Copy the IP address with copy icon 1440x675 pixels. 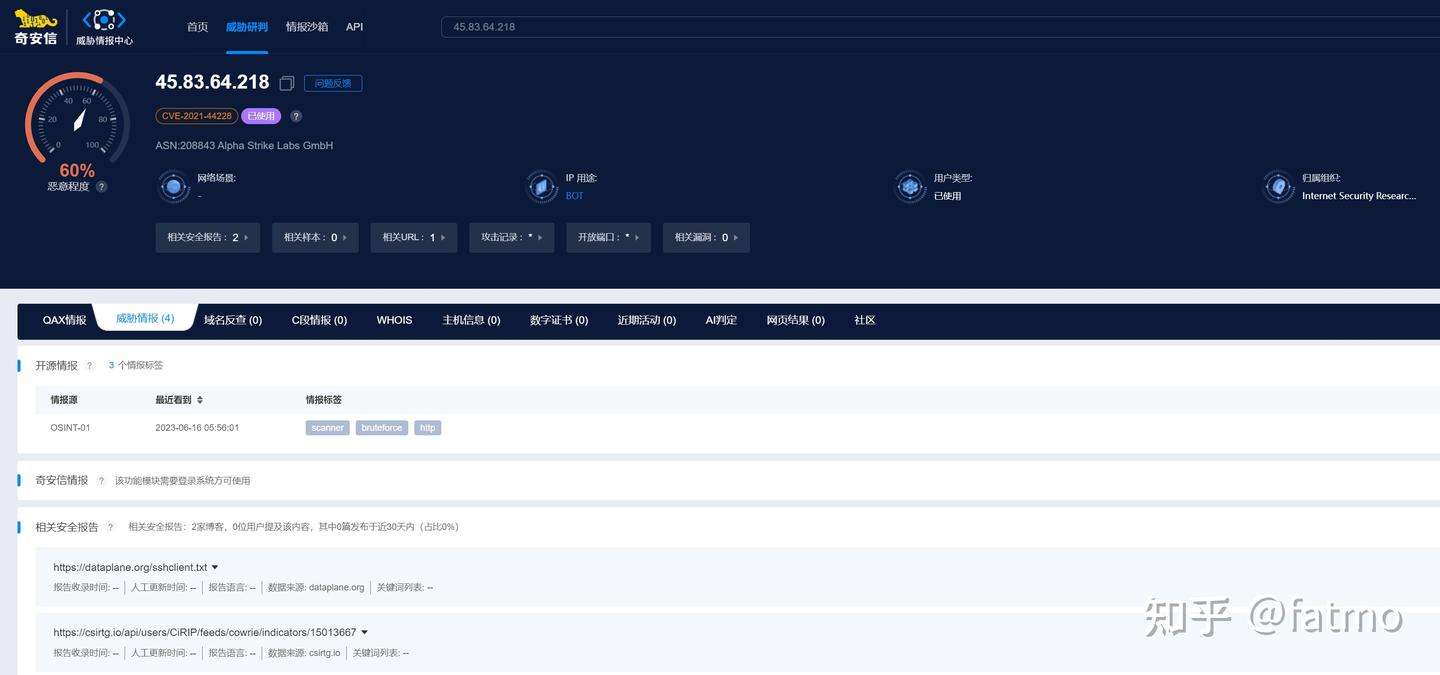coord(287,83)
